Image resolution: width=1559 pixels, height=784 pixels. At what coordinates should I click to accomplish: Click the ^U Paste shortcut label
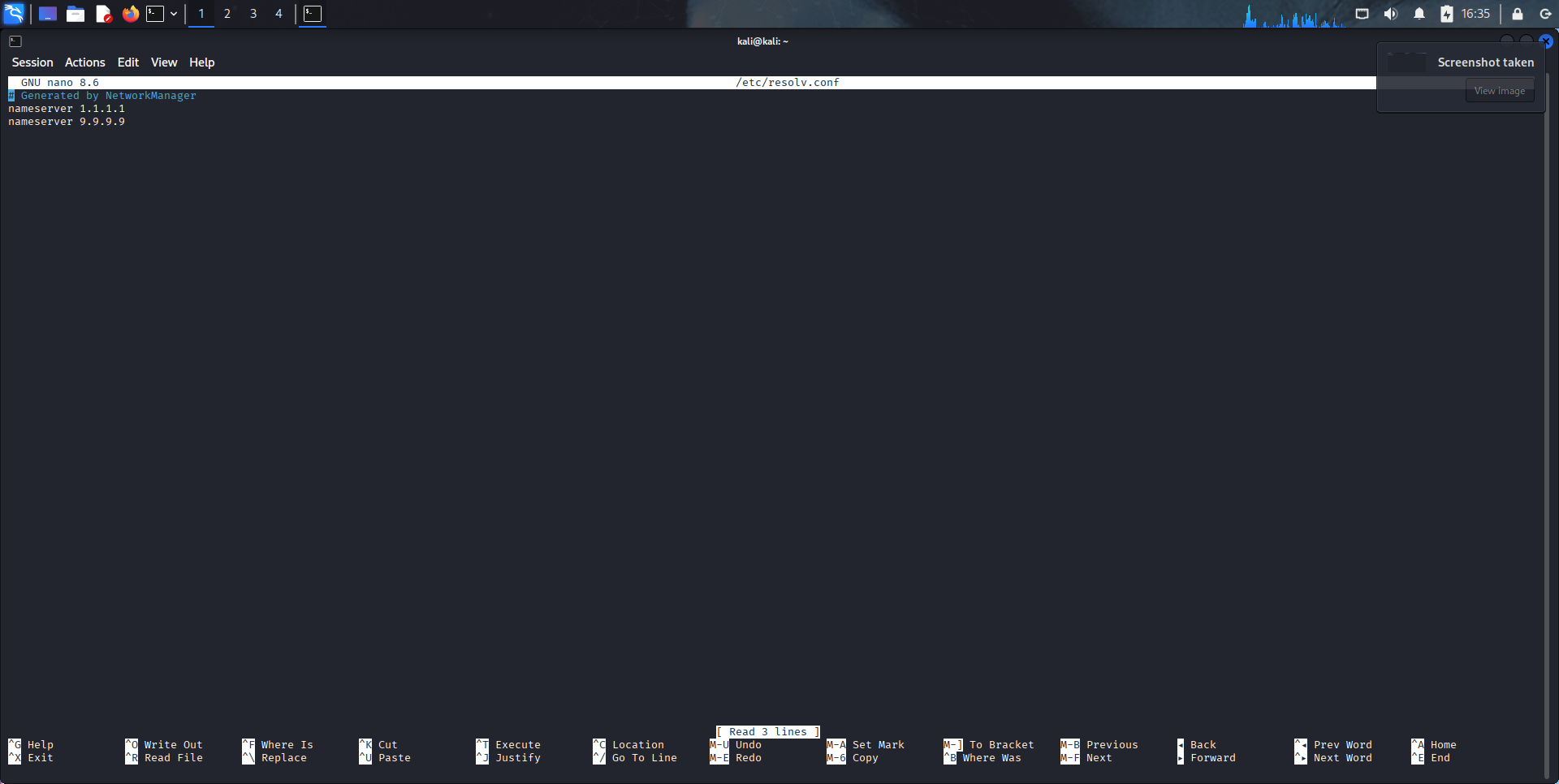(385, 758)
